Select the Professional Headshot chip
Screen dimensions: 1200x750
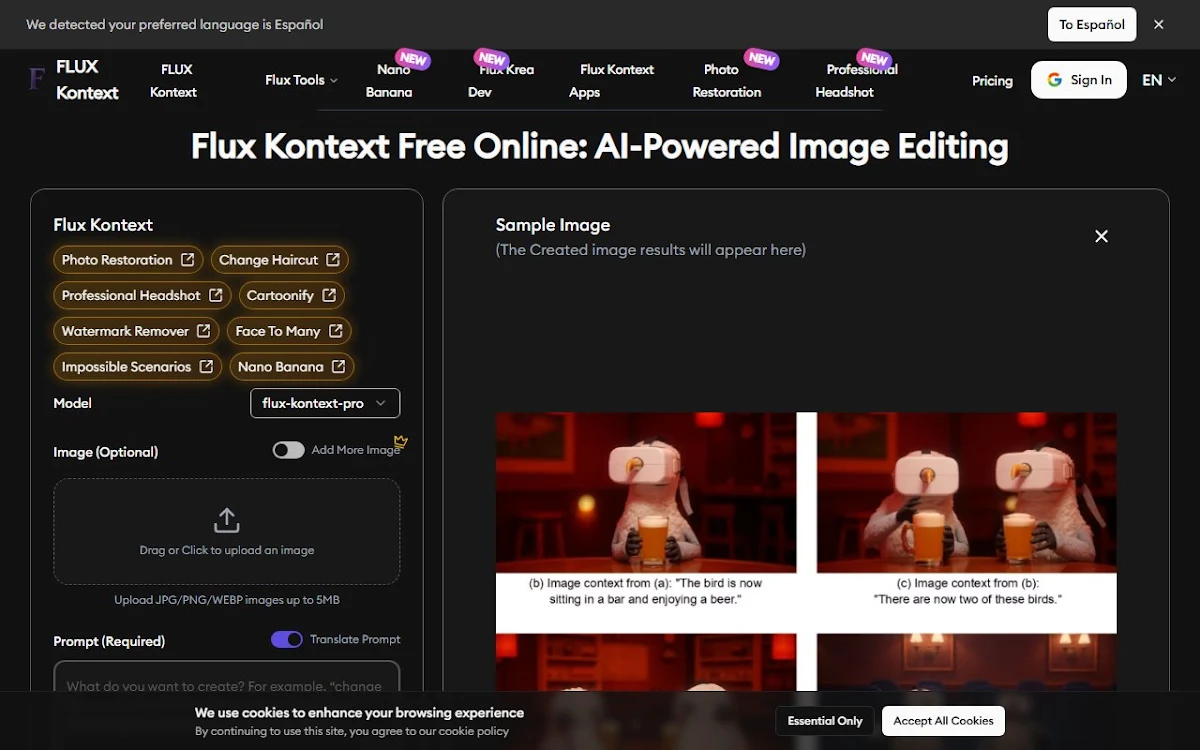click(x=142, y=296)
